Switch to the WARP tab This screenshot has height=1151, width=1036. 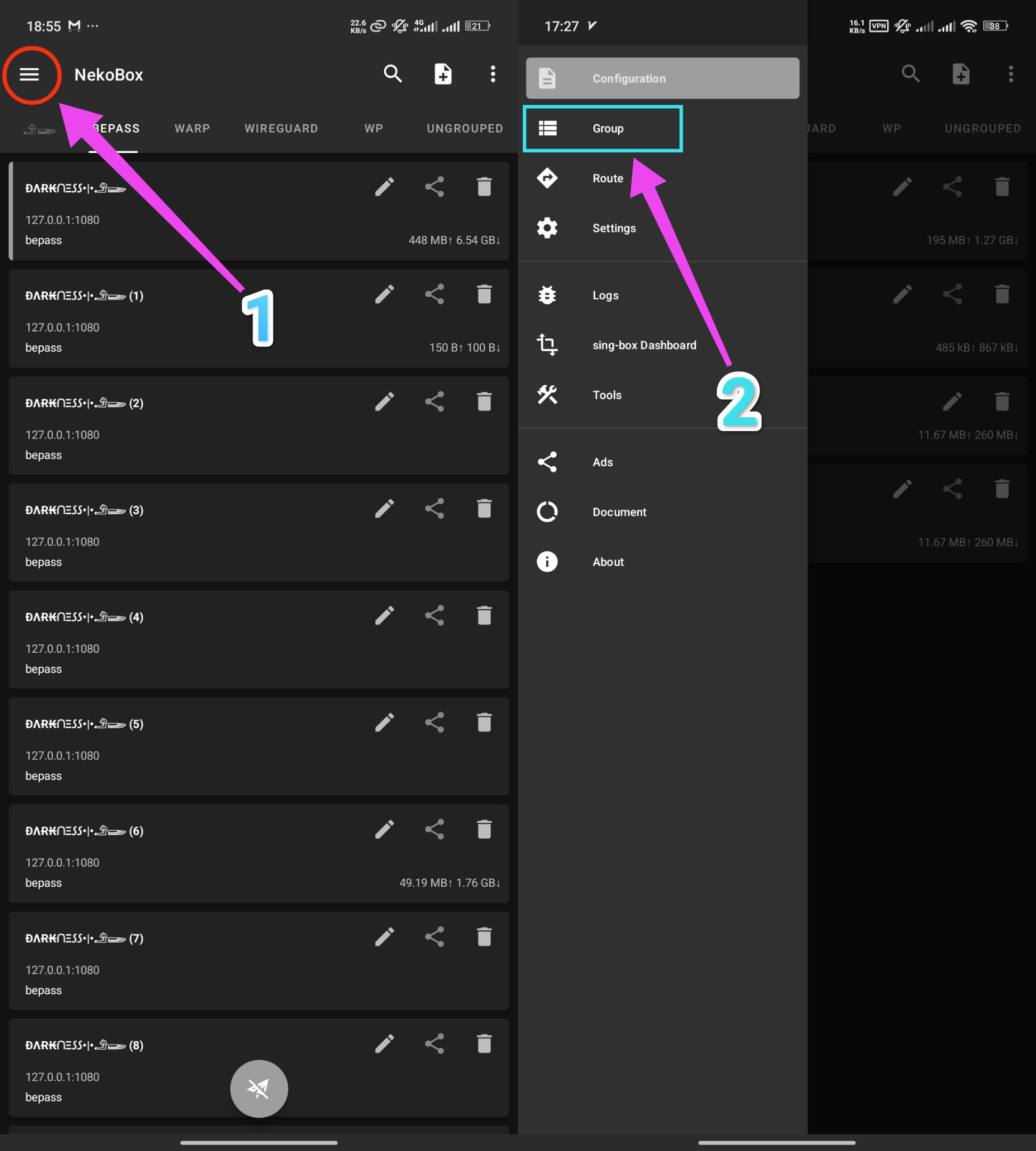192,128
